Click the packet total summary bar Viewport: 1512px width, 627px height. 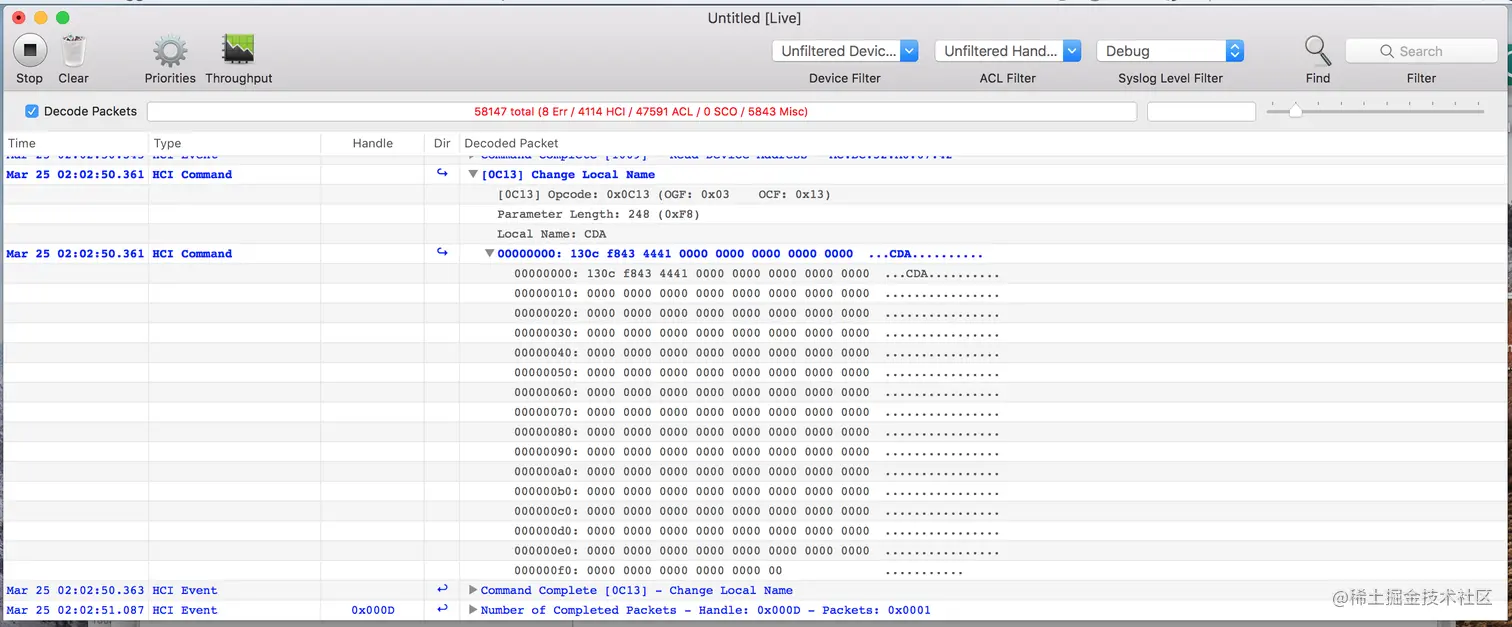tap(641, 112)
